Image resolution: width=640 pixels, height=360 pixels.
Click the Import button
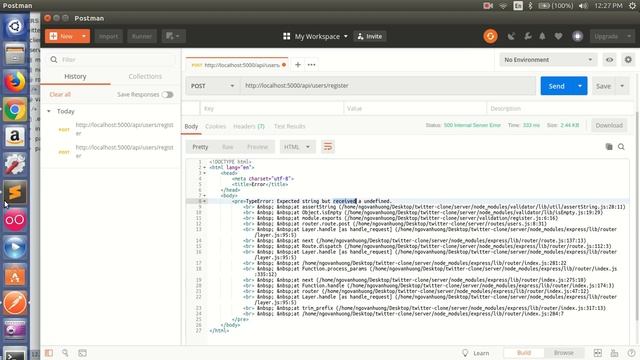[109, 36]
